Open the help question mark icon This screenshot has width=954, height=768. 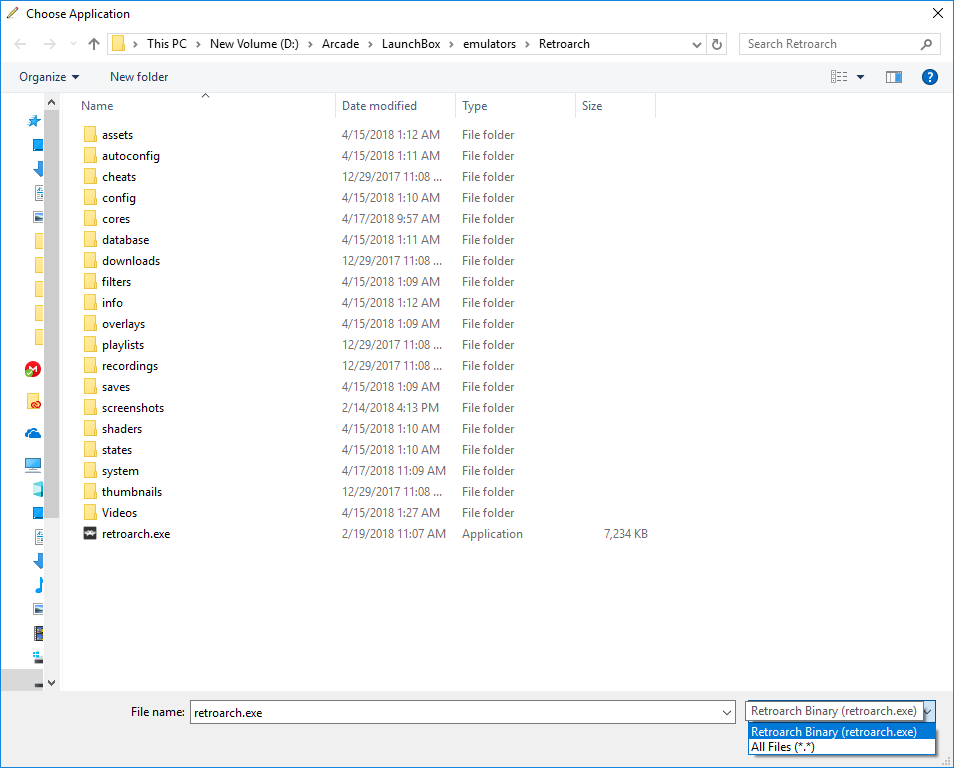[x=930, y=77]
